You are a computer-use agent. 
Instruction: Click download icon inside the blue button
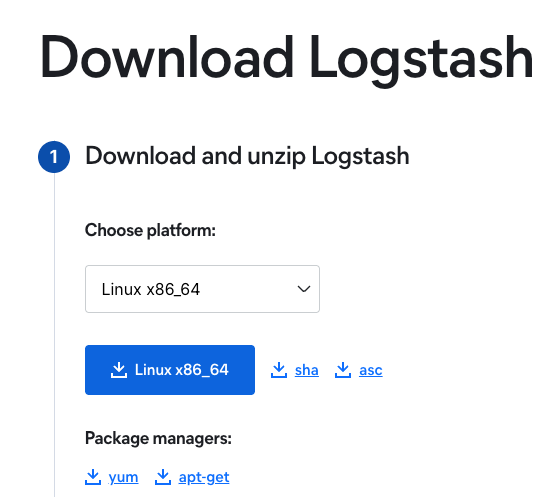[x=119, y=370]
